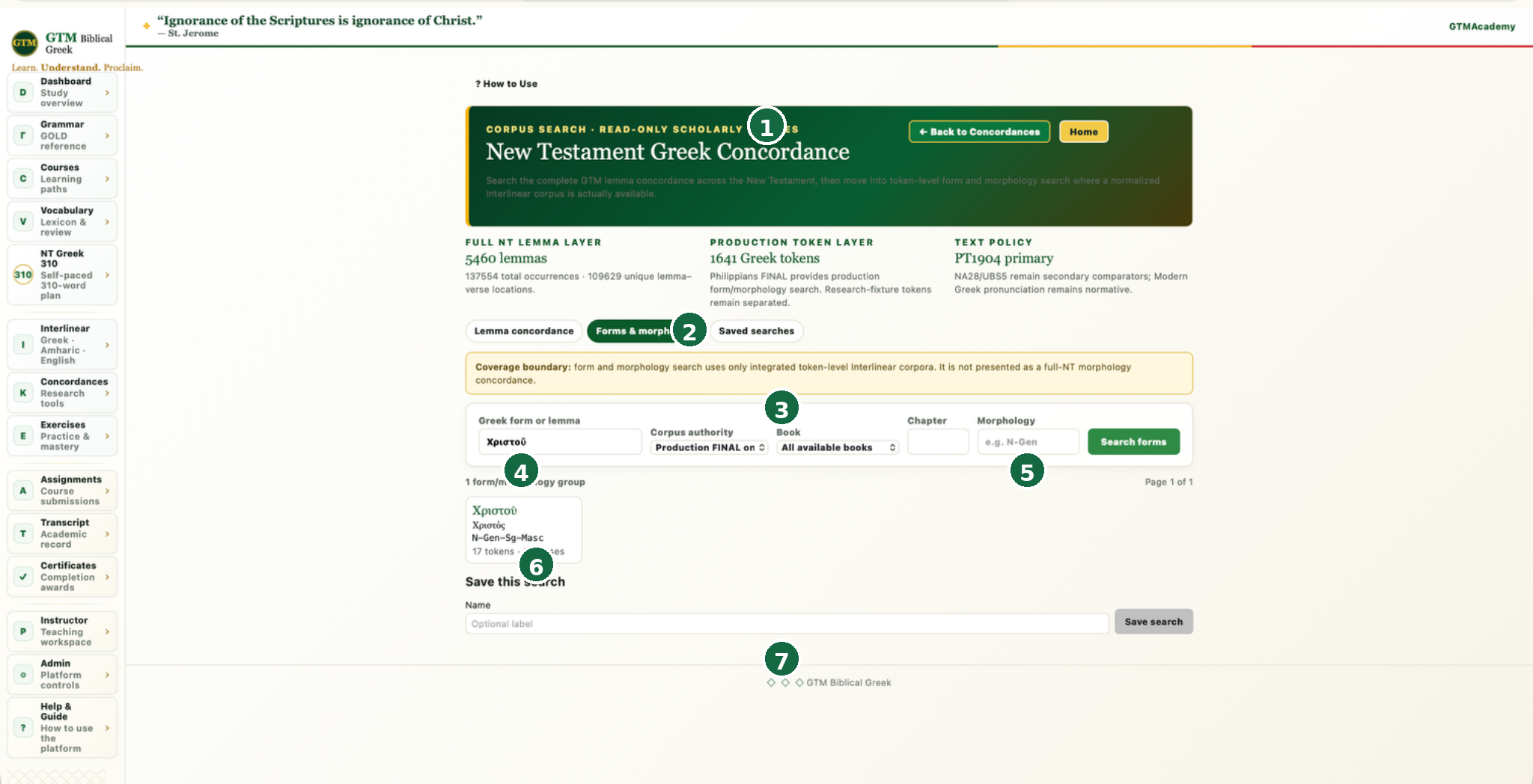
Task: Click the Greek form or lemma input field
Action: pyautogui.click(x=560, y=442)
